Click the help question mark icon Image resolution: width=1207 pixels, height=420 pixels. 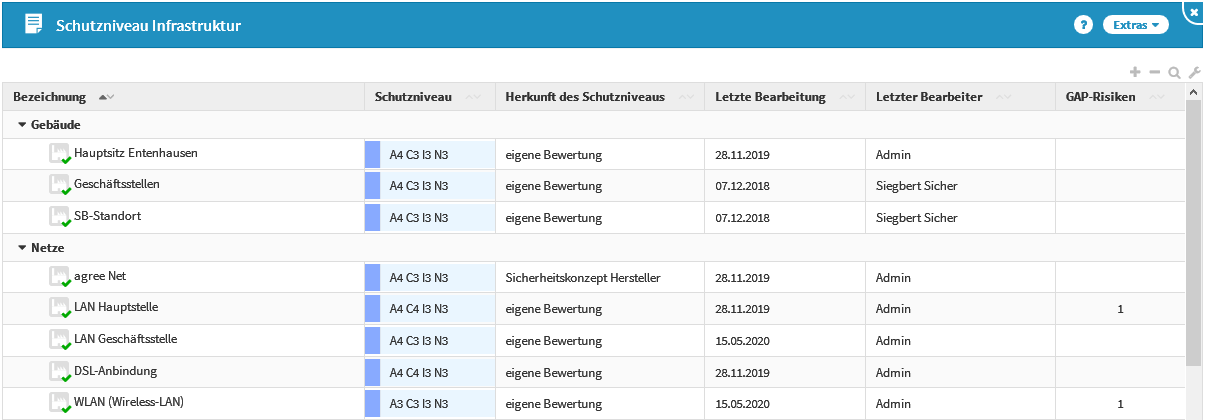point(1083,25)
